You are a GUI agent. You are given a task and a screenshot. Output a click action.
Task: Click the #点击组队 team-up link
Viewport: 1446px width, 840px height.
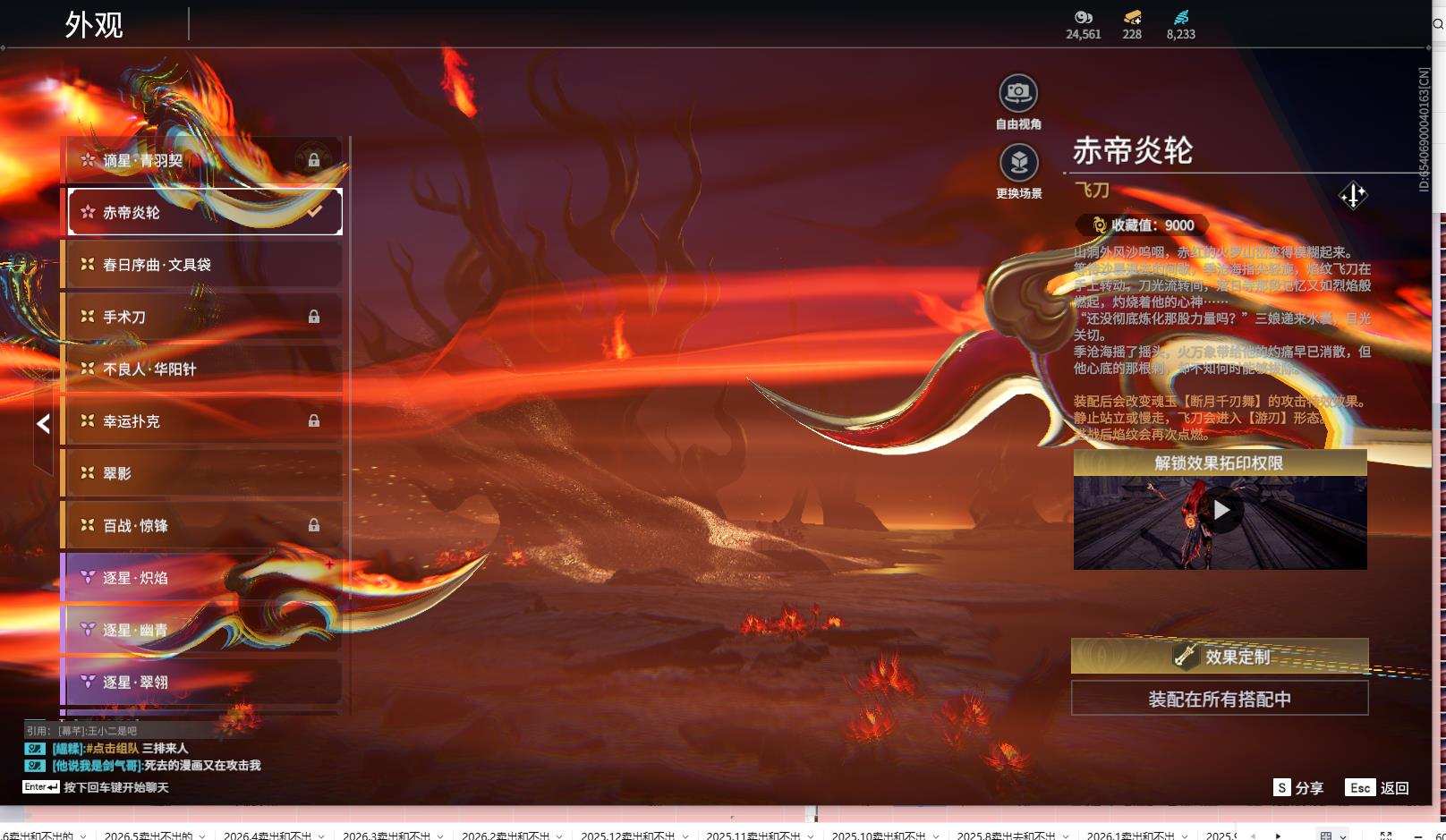(x=112, y=749)
